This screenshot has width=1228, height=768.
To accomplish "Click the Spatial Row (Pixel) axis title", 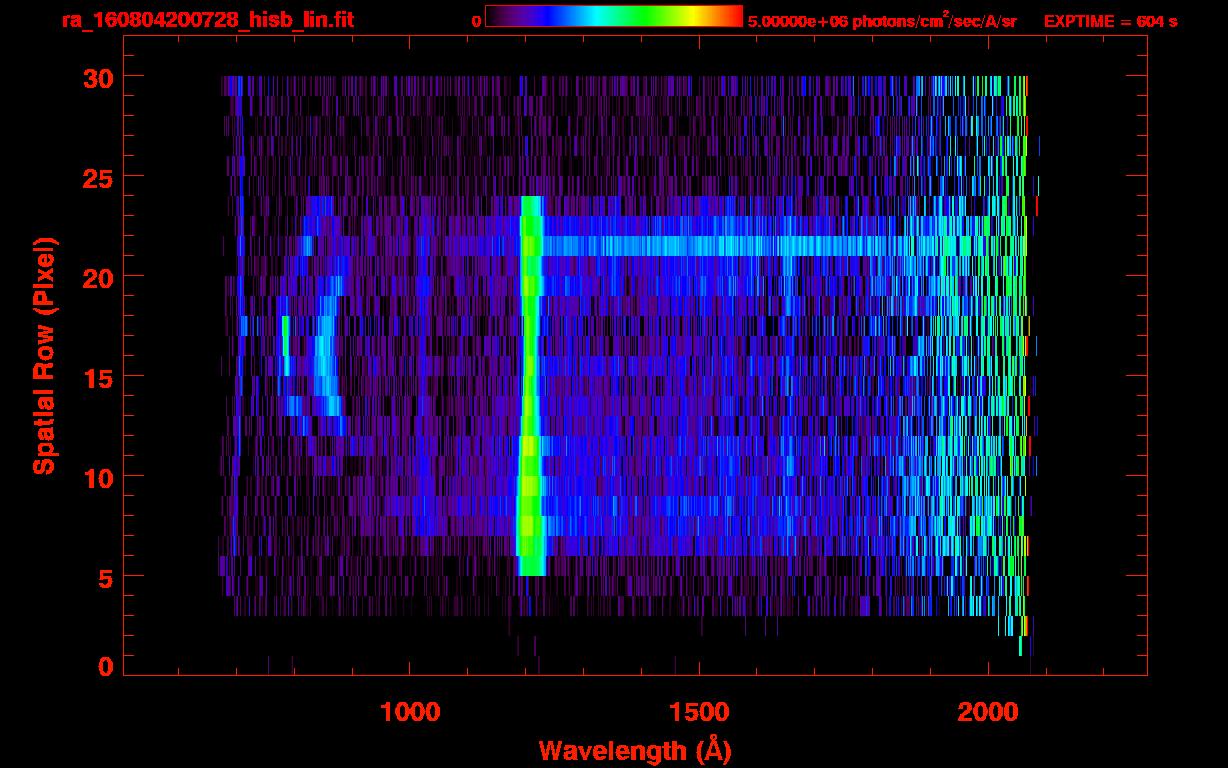I will coord(43,355).
